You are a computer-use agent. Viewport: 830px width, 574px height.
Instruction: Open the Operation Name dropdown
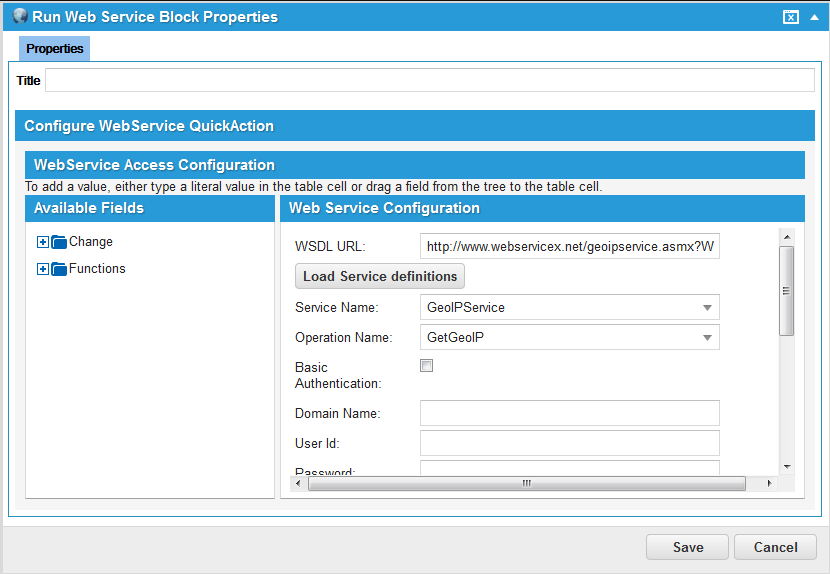click(x=707, y=338)
